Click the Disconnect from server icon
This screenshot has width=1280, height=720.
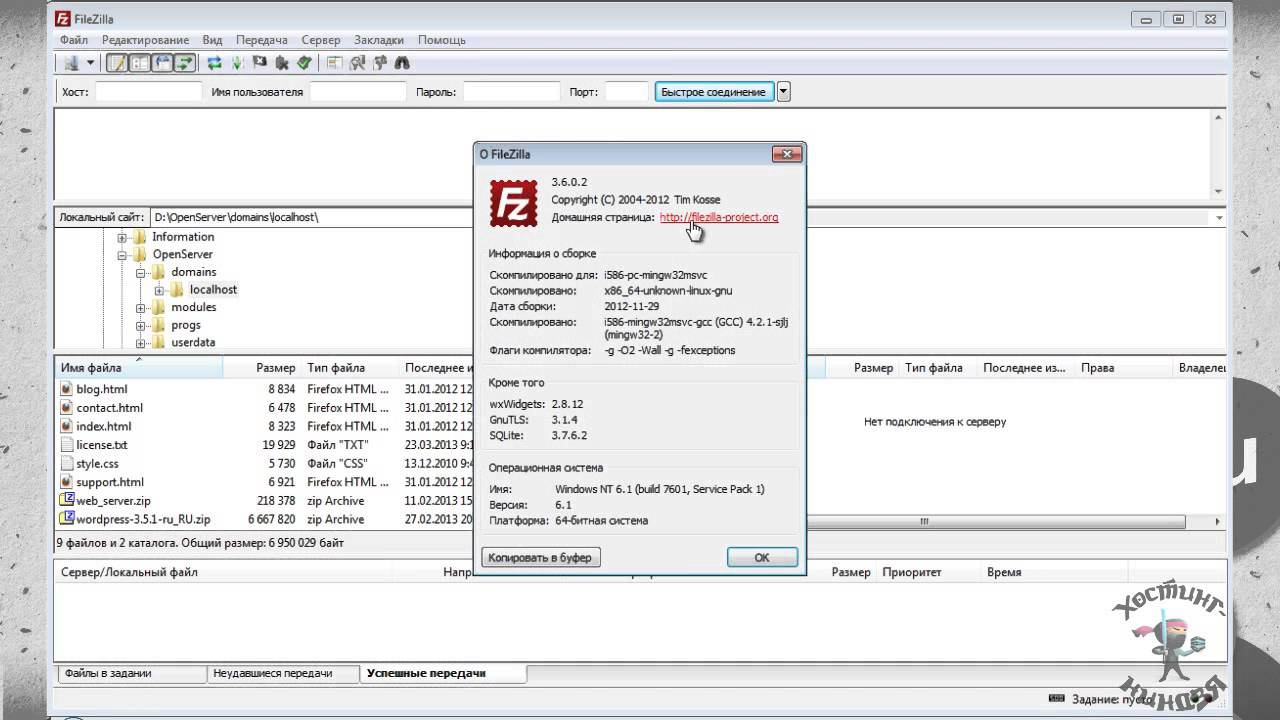(282, 63)
